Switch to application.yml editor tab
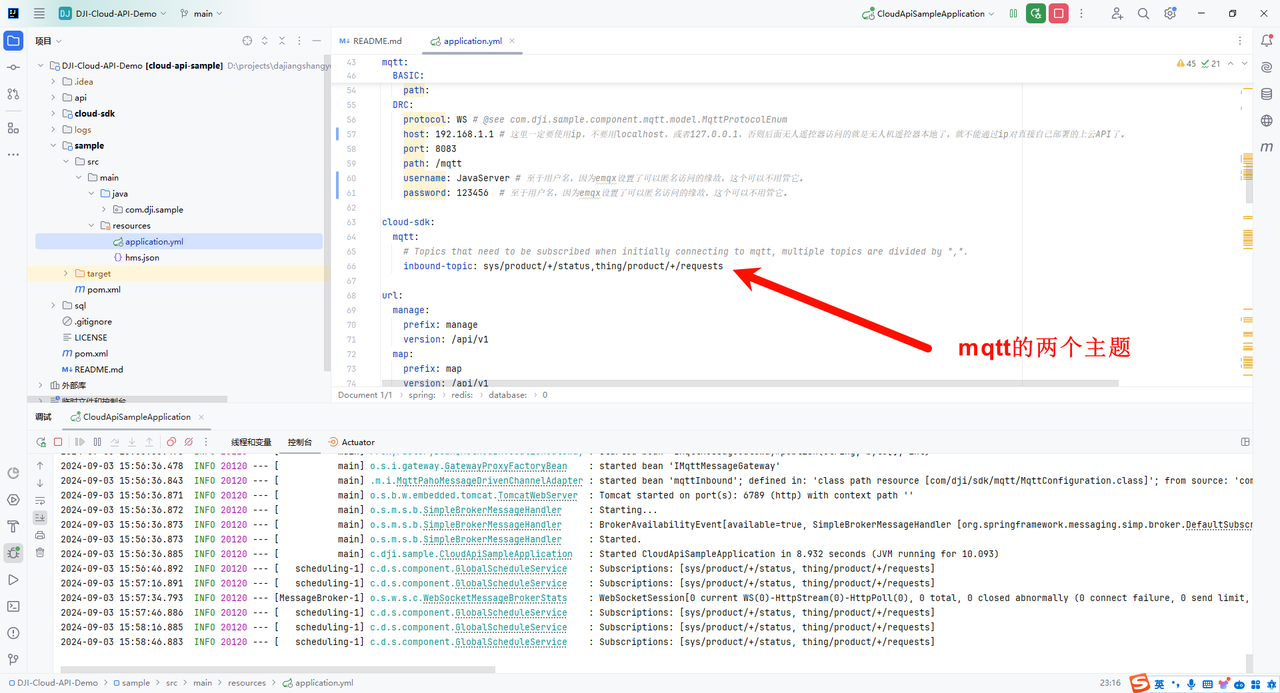 coord(473,41)
